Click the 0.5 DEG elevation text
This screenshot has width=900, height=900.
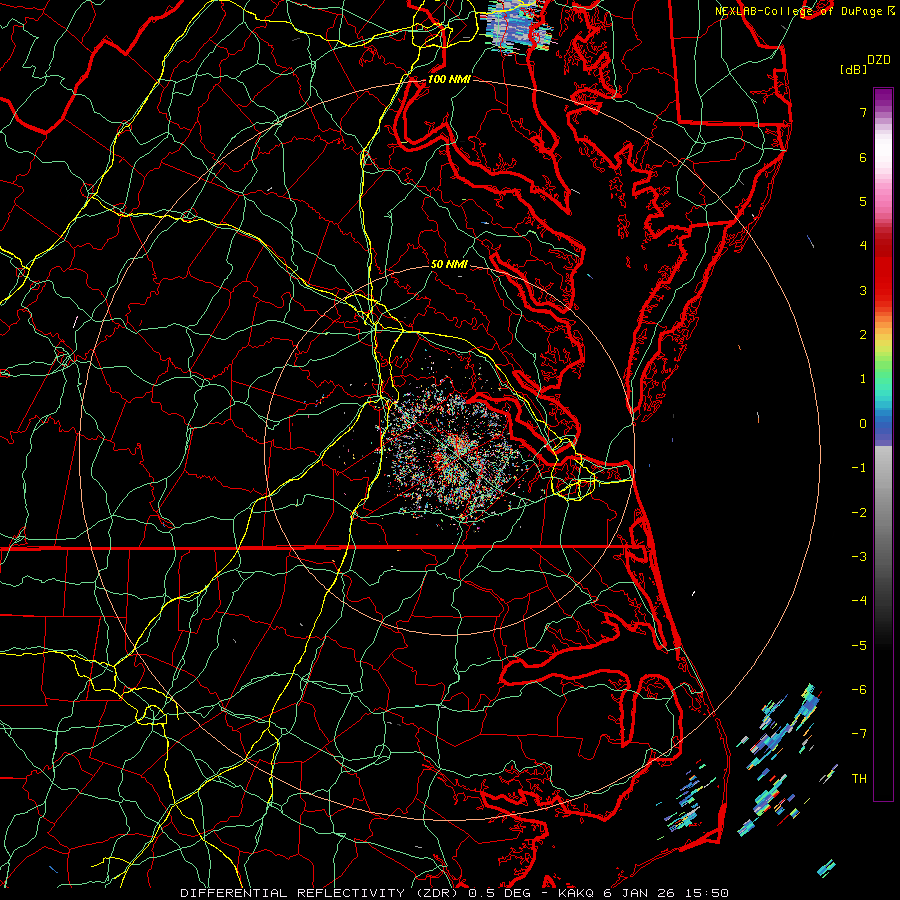pos(500,893)
